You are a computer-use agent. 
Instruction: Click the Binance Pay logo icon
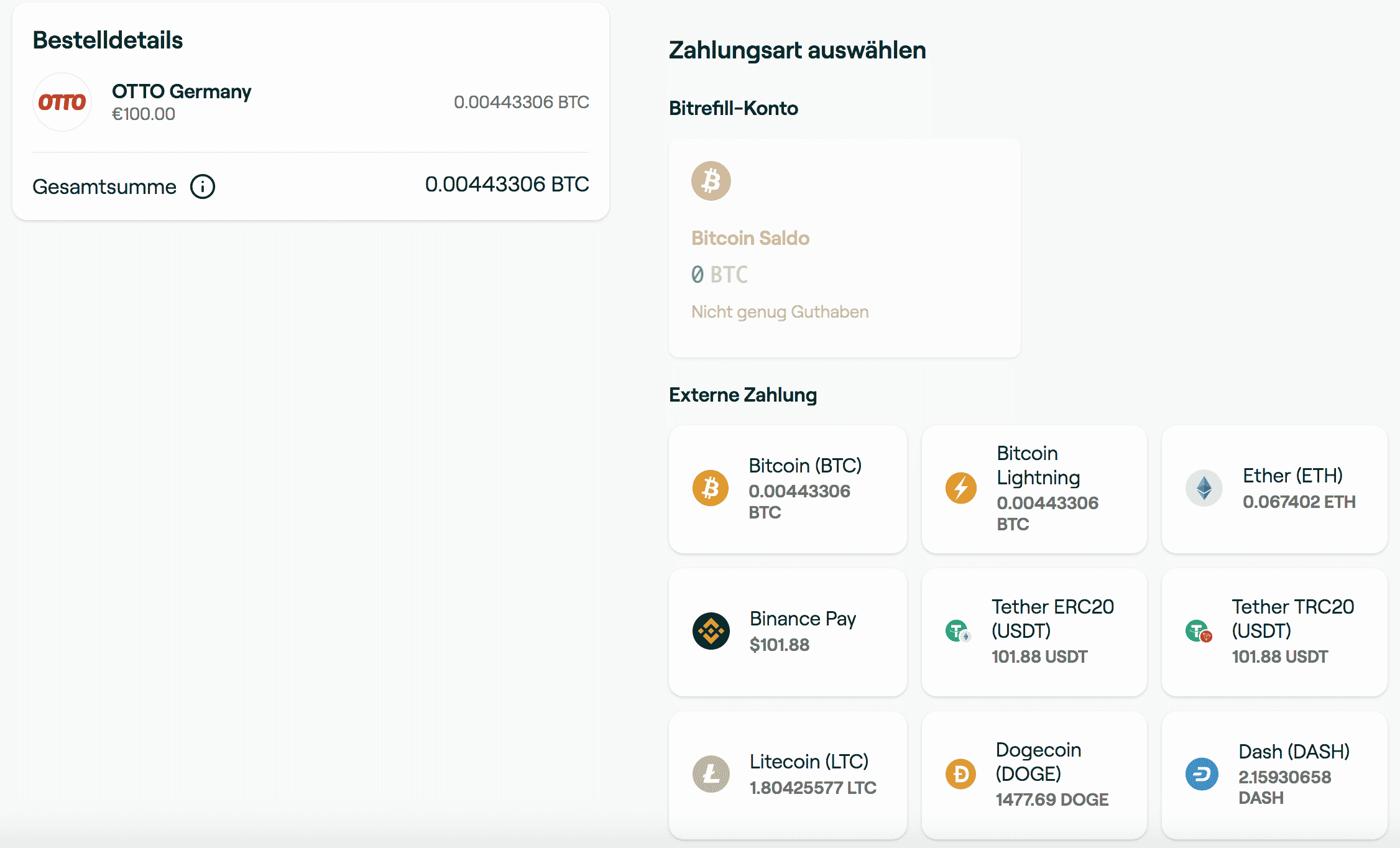coord(711,631)
